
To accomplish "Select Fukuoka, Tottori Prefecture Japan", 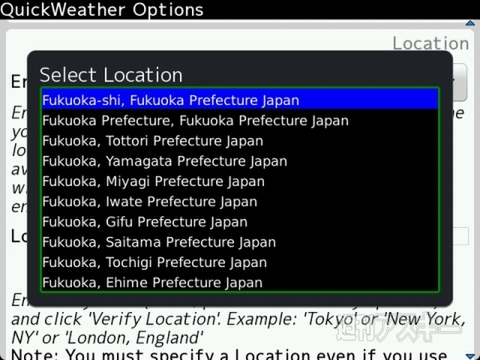I will pyautogui.click(x=240, y=141).
